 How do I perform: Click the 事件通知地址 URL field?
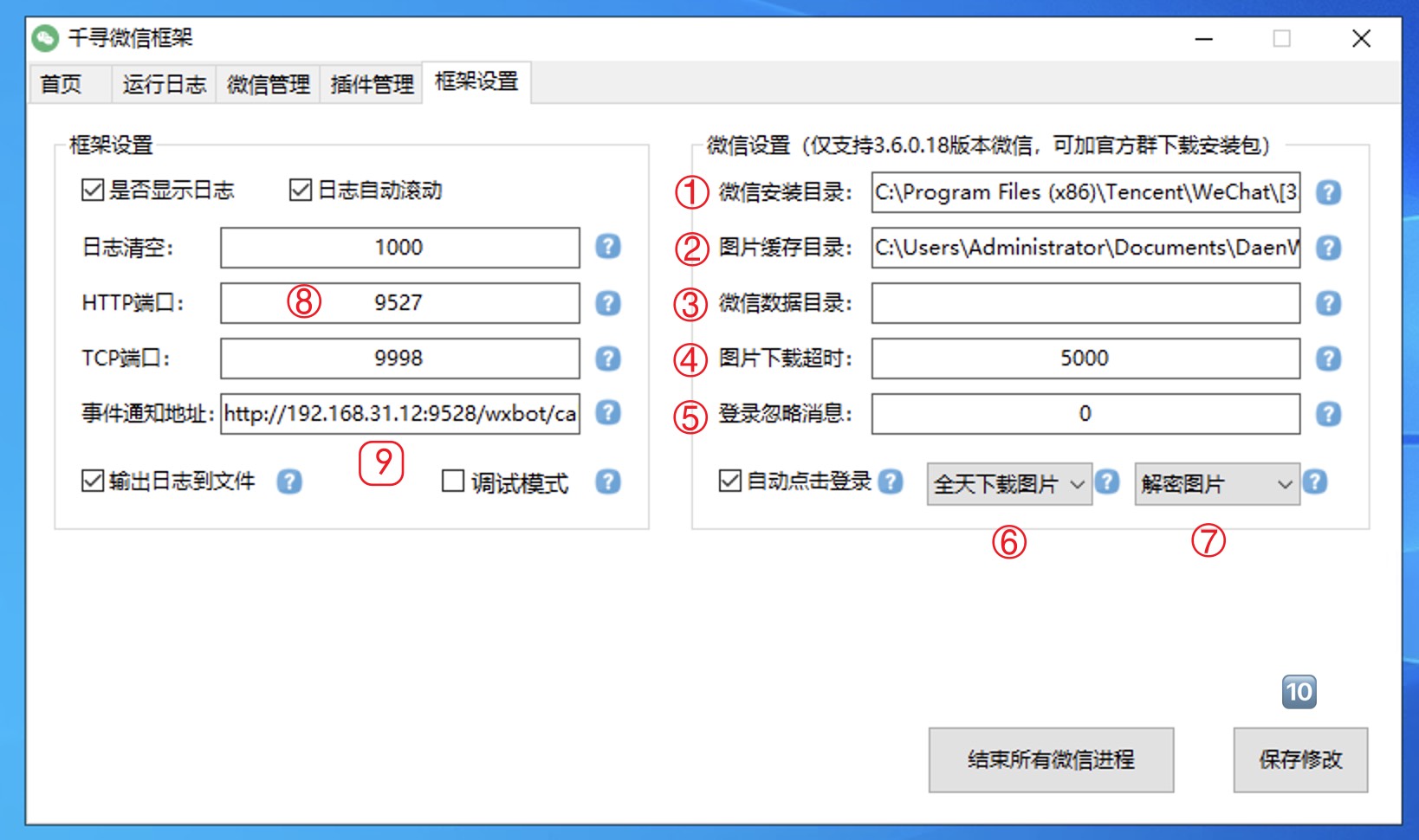click(400, 414)
